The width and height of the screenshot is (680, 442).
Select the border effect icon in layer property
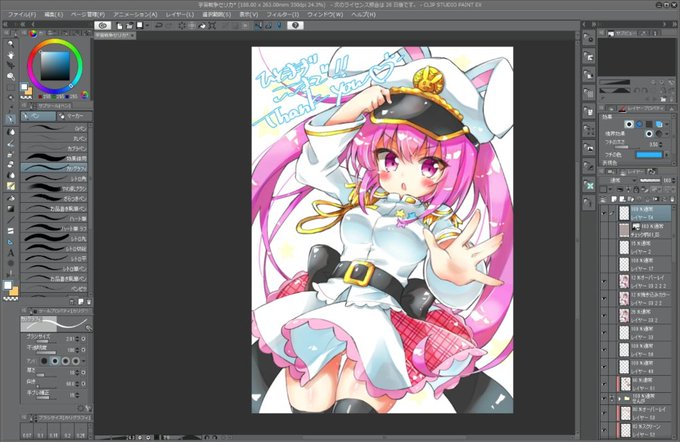(x=628, y=124)
